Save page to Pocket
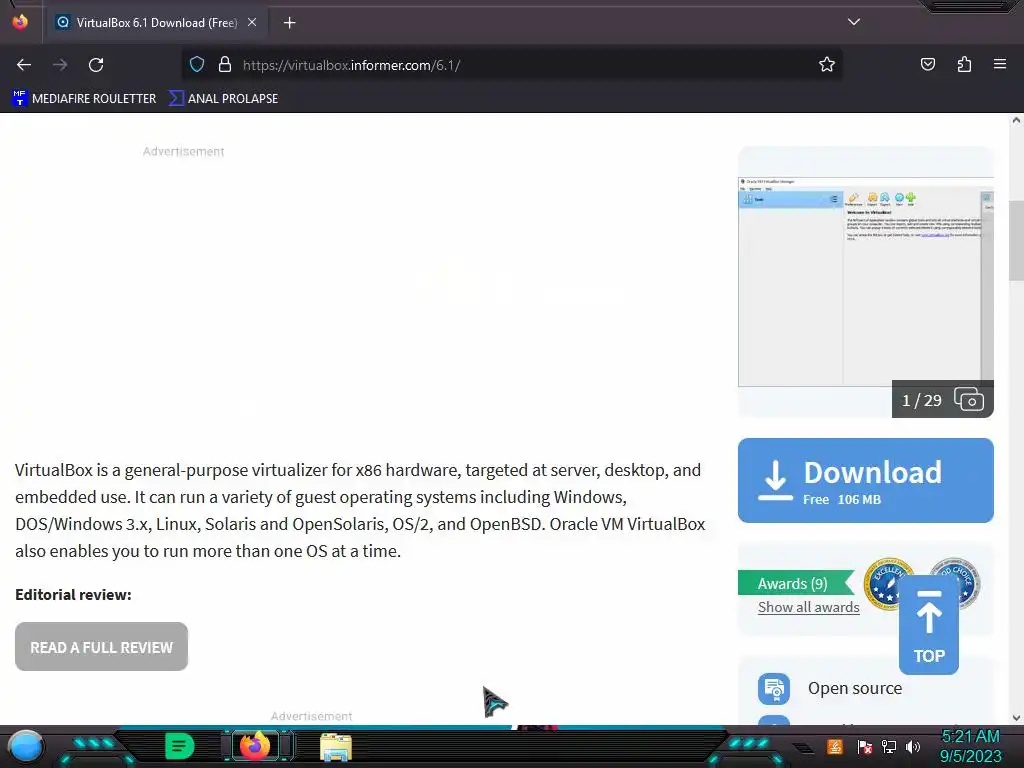1024x768 pixels. pos(927,64)
